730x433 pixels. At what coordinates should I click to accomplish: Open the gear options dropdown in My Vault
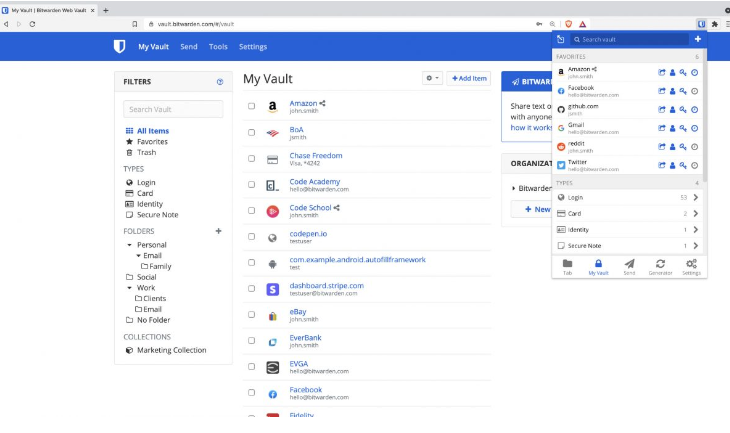click(x=432, y=78)
